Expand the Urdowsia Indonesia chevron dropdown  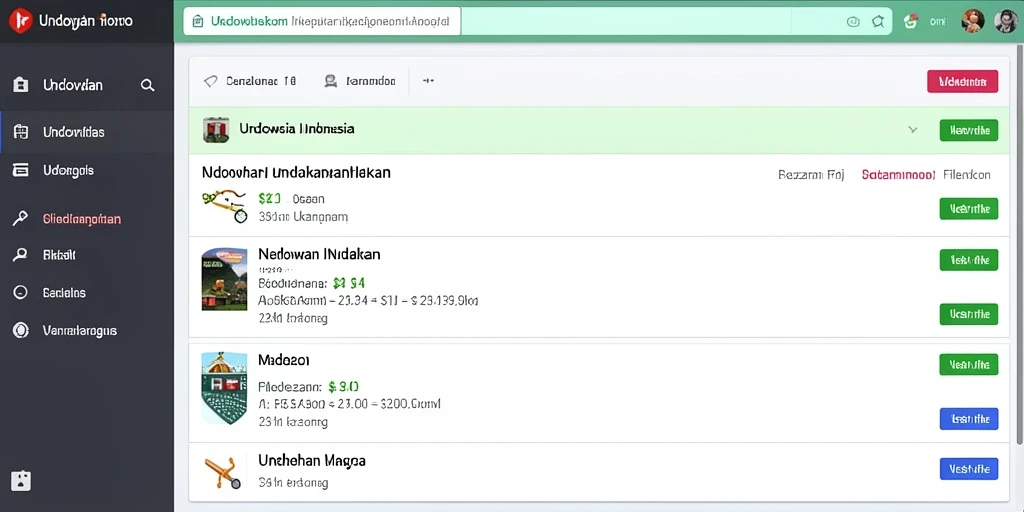[912, 129]
